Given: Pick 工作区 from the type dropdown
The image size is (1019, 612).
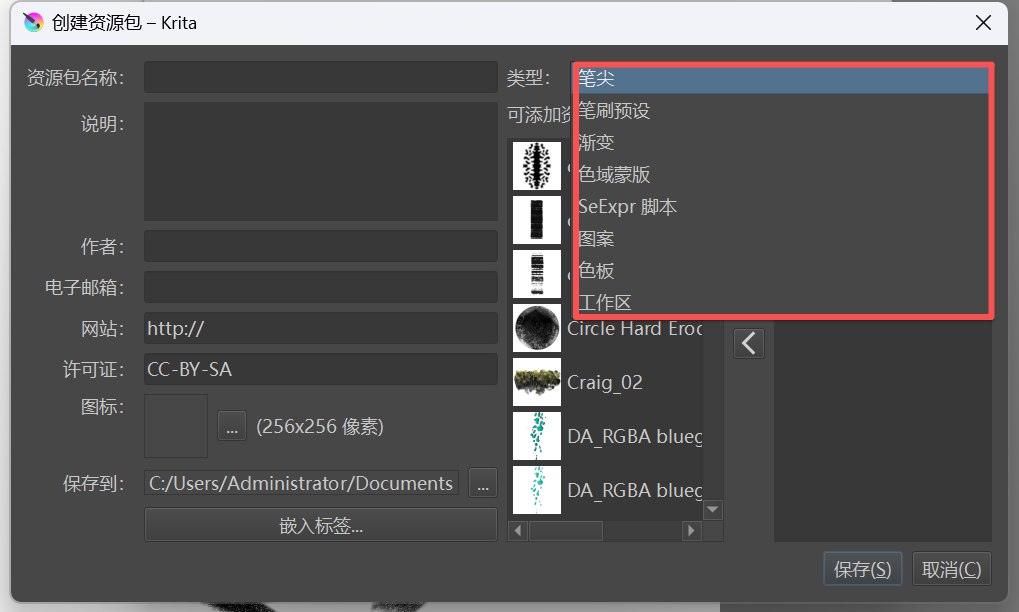Looking at the screenshot, I should (605, 302).
